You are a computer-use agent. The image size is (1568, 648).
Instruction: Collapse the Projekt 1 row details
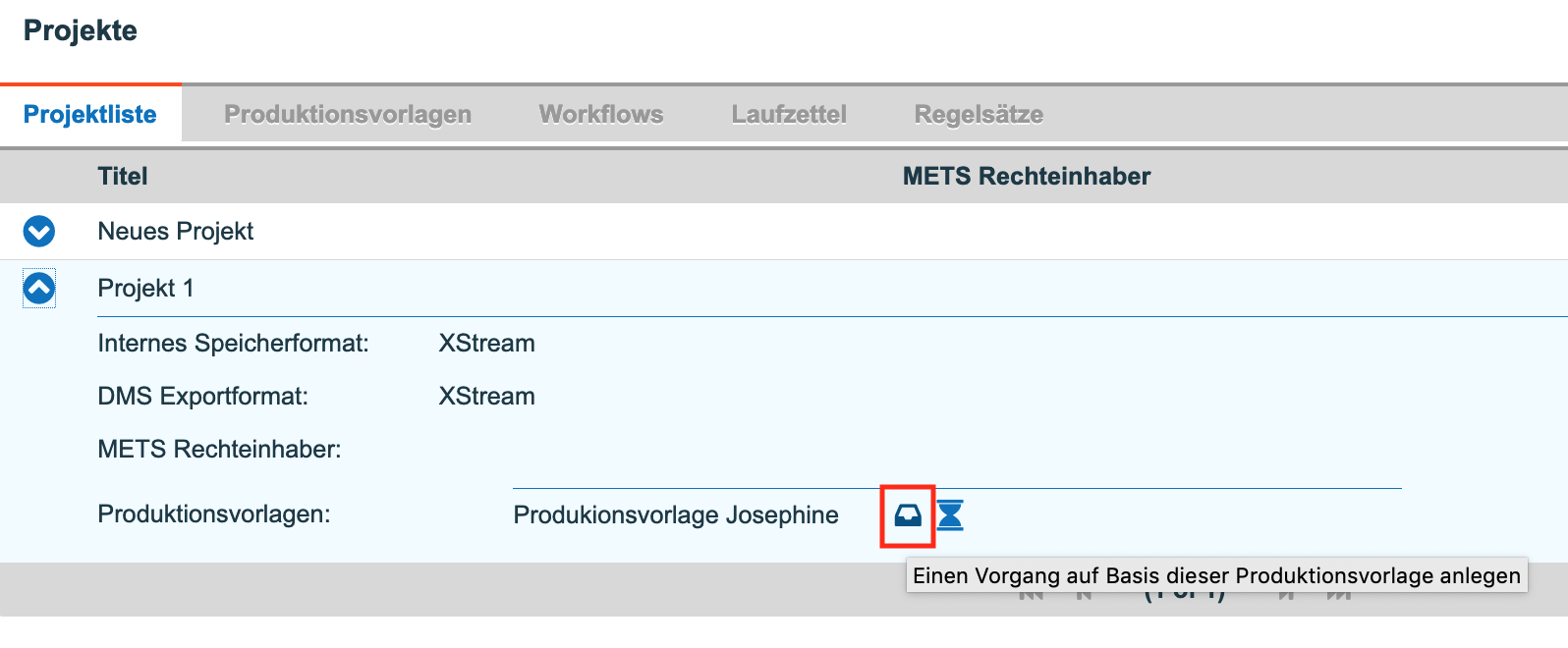(39, 289)
